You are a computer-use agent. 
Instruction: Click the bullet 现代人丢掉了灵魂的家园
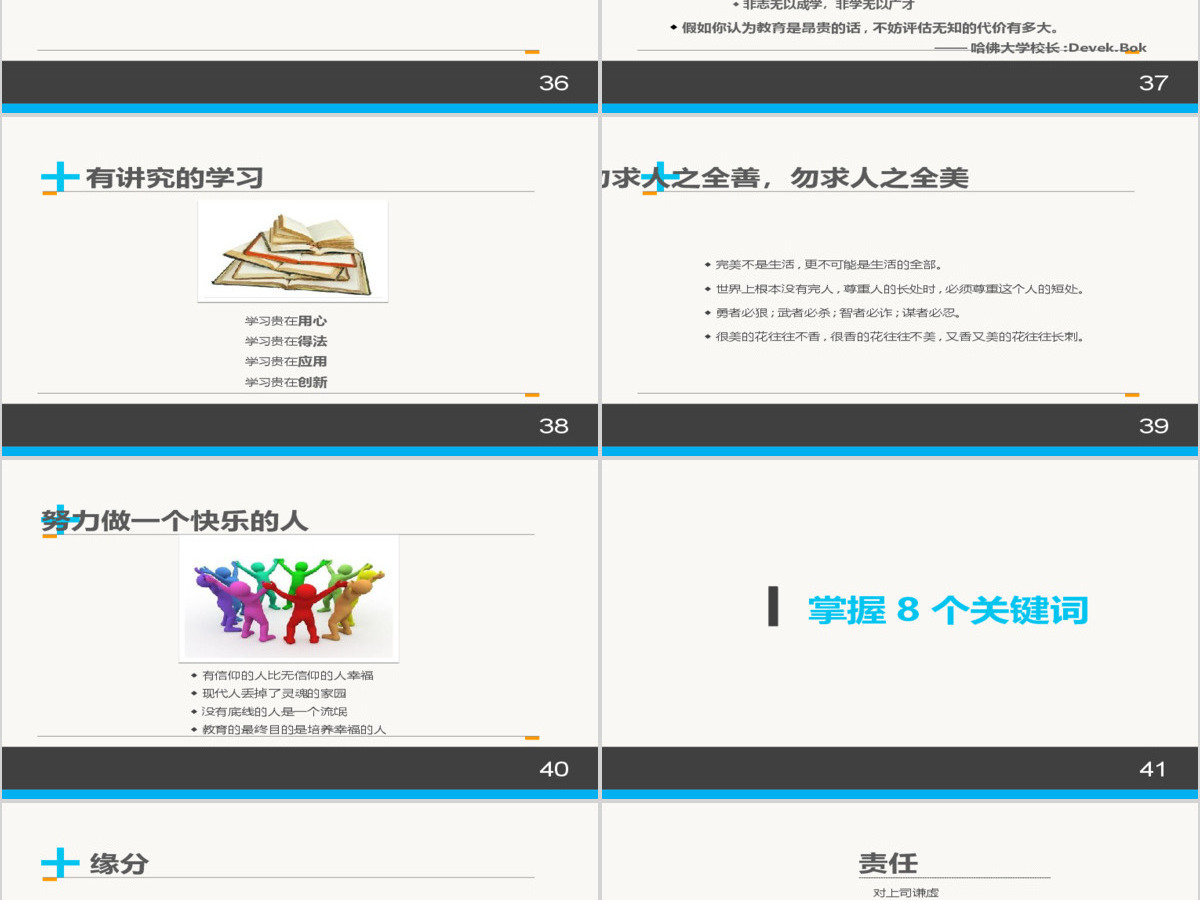[269, 693]
